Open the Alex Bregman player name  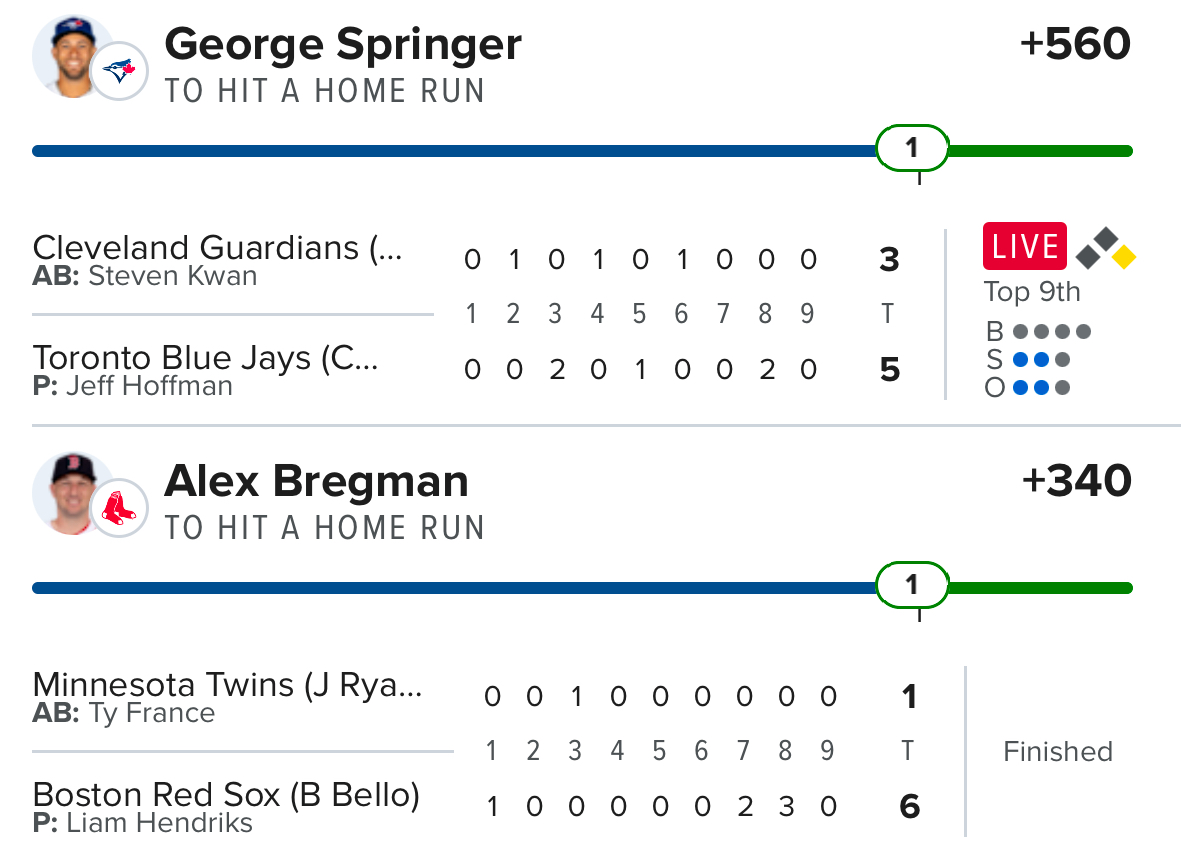(x=316, y=481)
